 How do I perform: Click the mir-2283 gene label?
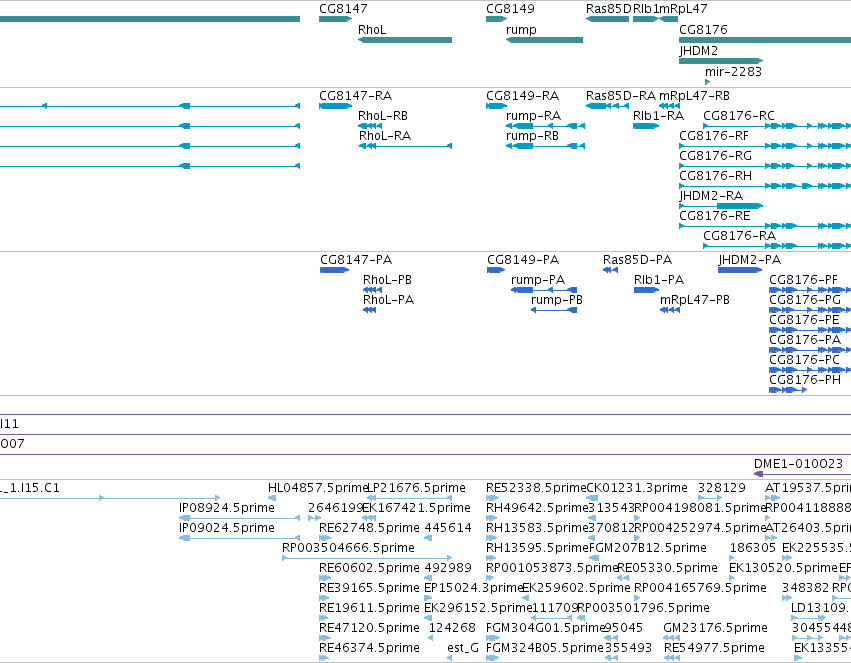coord(733,72)
